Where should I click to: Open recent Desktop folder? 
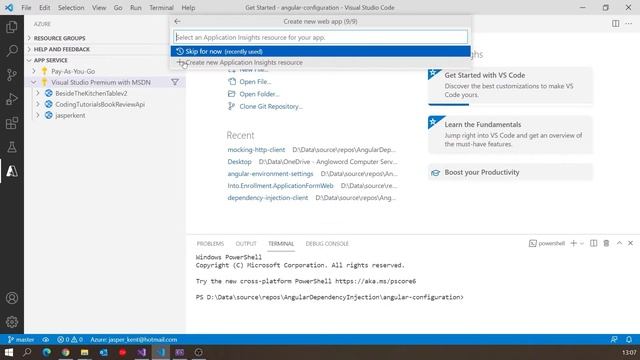tap(240, 162)
